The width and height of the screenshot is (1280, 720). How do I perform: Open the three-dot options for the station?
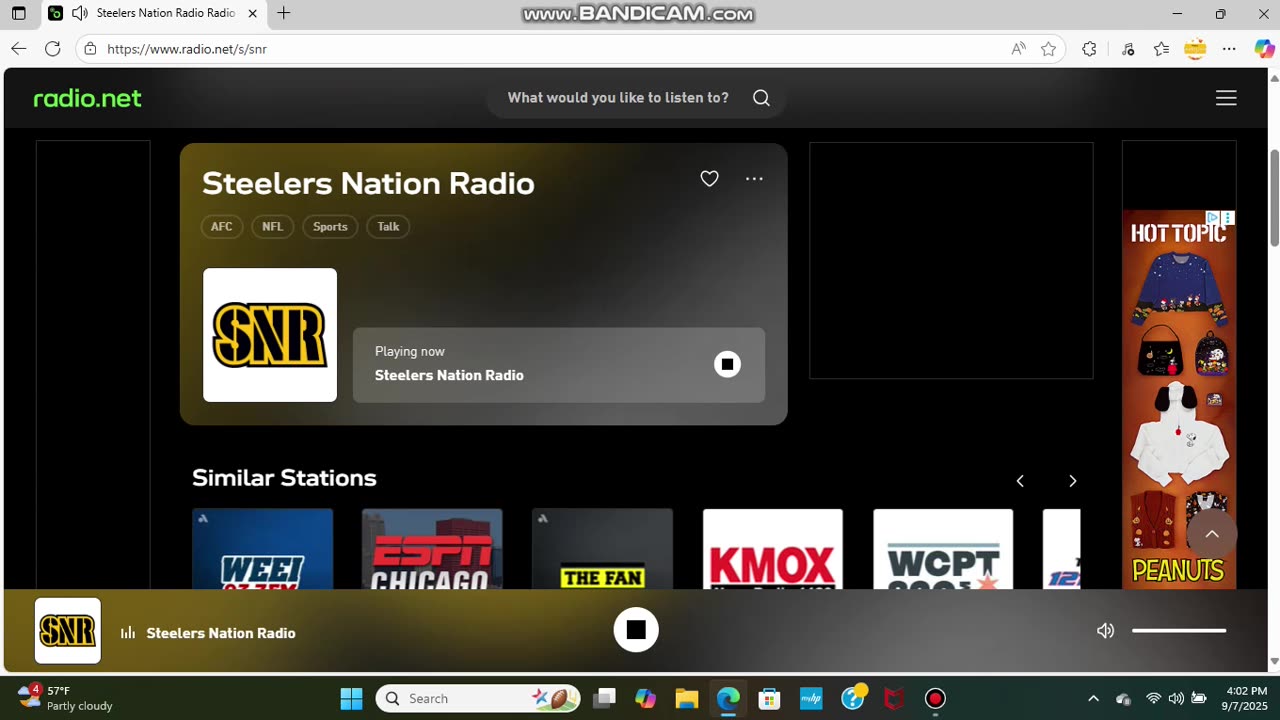754,179
